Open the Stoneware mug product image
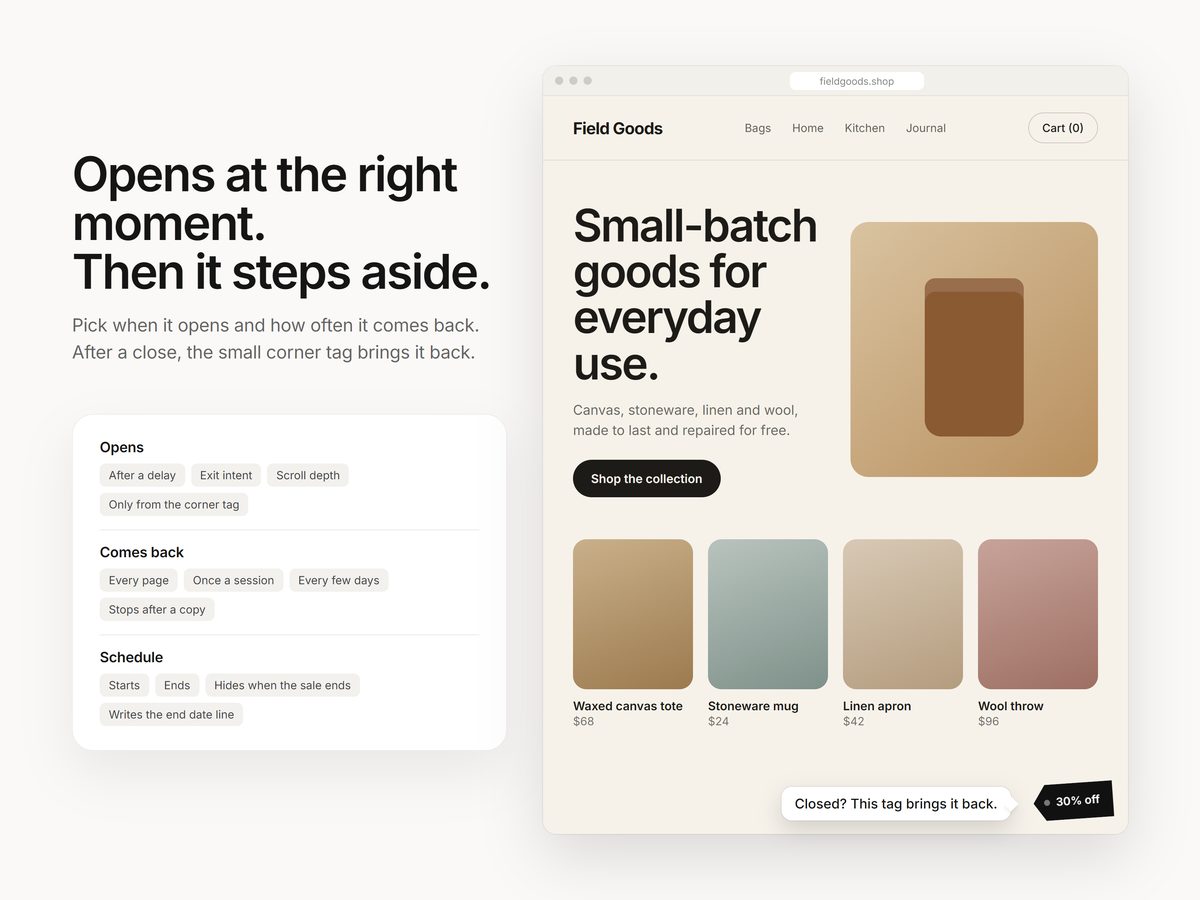Image resolution: width=1200 pixels, height=900 pixels. tap(768, 614)
